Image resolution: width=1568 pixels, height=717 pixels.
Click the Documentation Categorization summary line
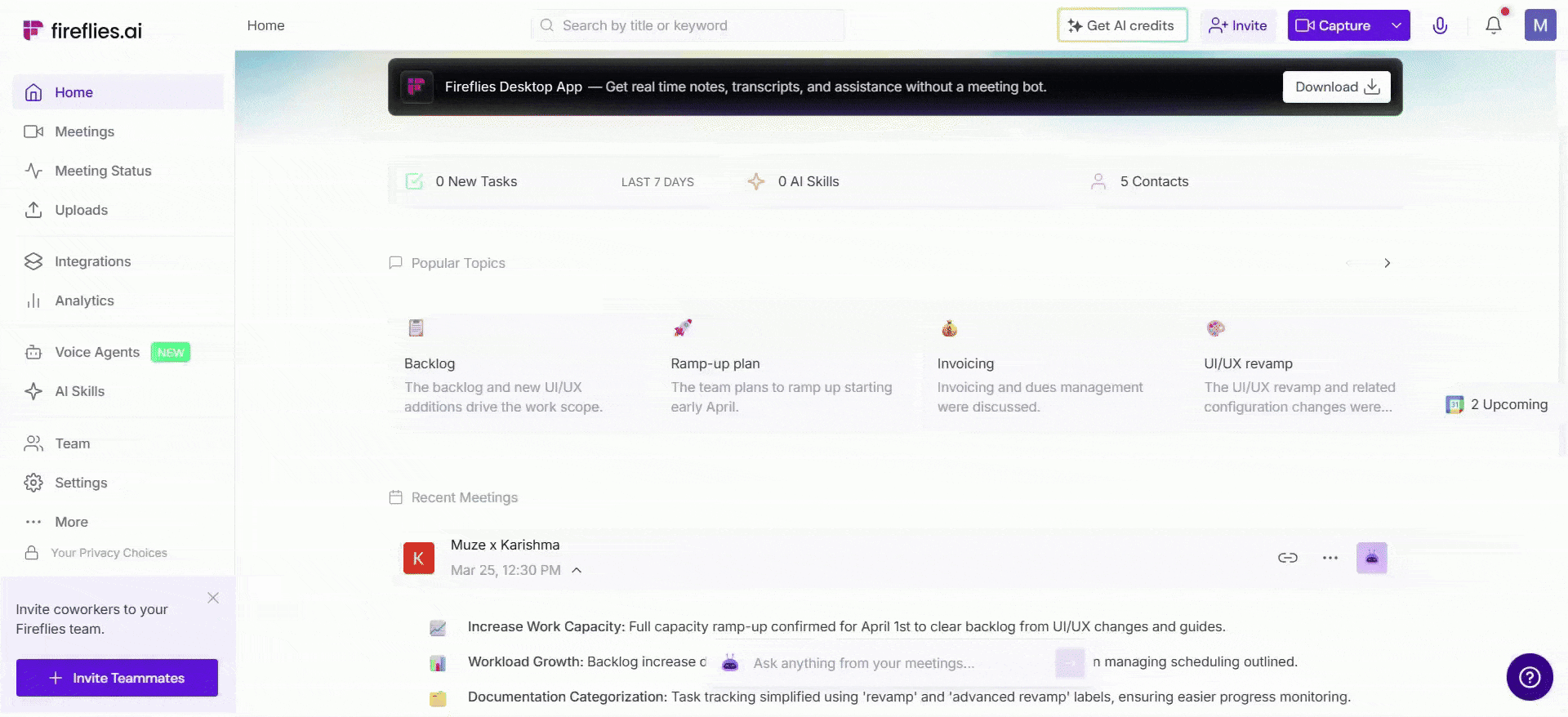pos(909,697)
